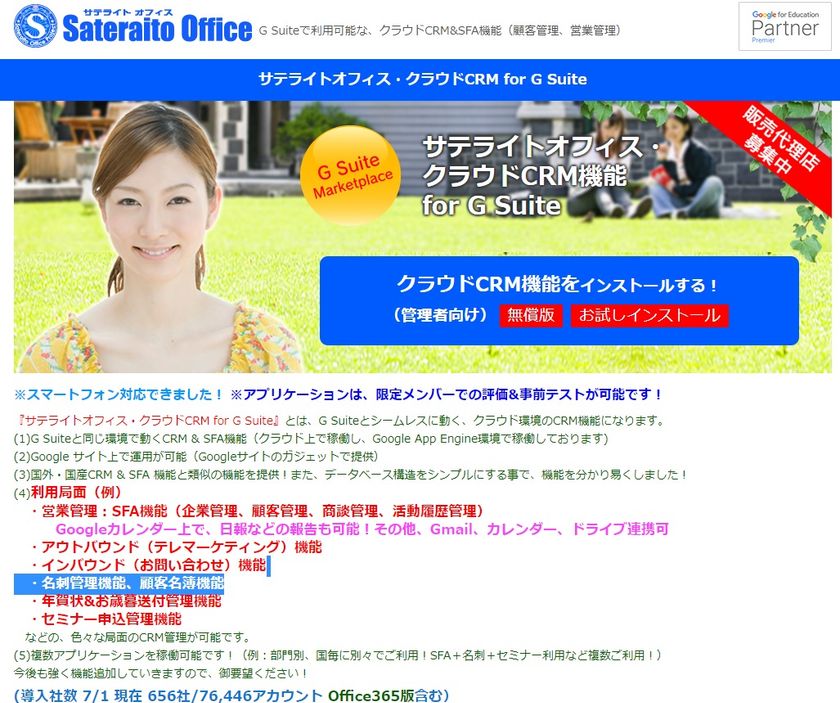Click the red 販売代理店募集中 corner ribbon
Image resolution: width=840 pixels, height=703 pixels.
(x=777, y=145)
